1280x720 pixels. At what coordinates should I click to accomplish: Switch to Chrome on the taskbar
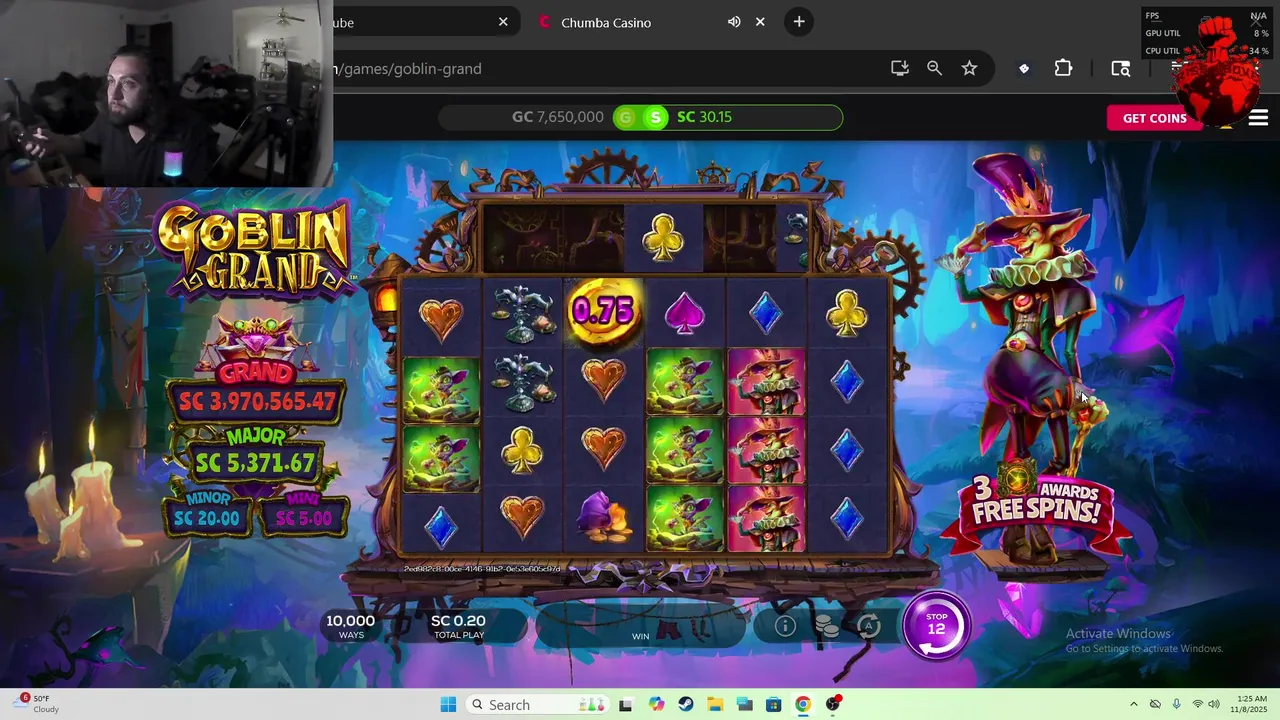point(803,704)
